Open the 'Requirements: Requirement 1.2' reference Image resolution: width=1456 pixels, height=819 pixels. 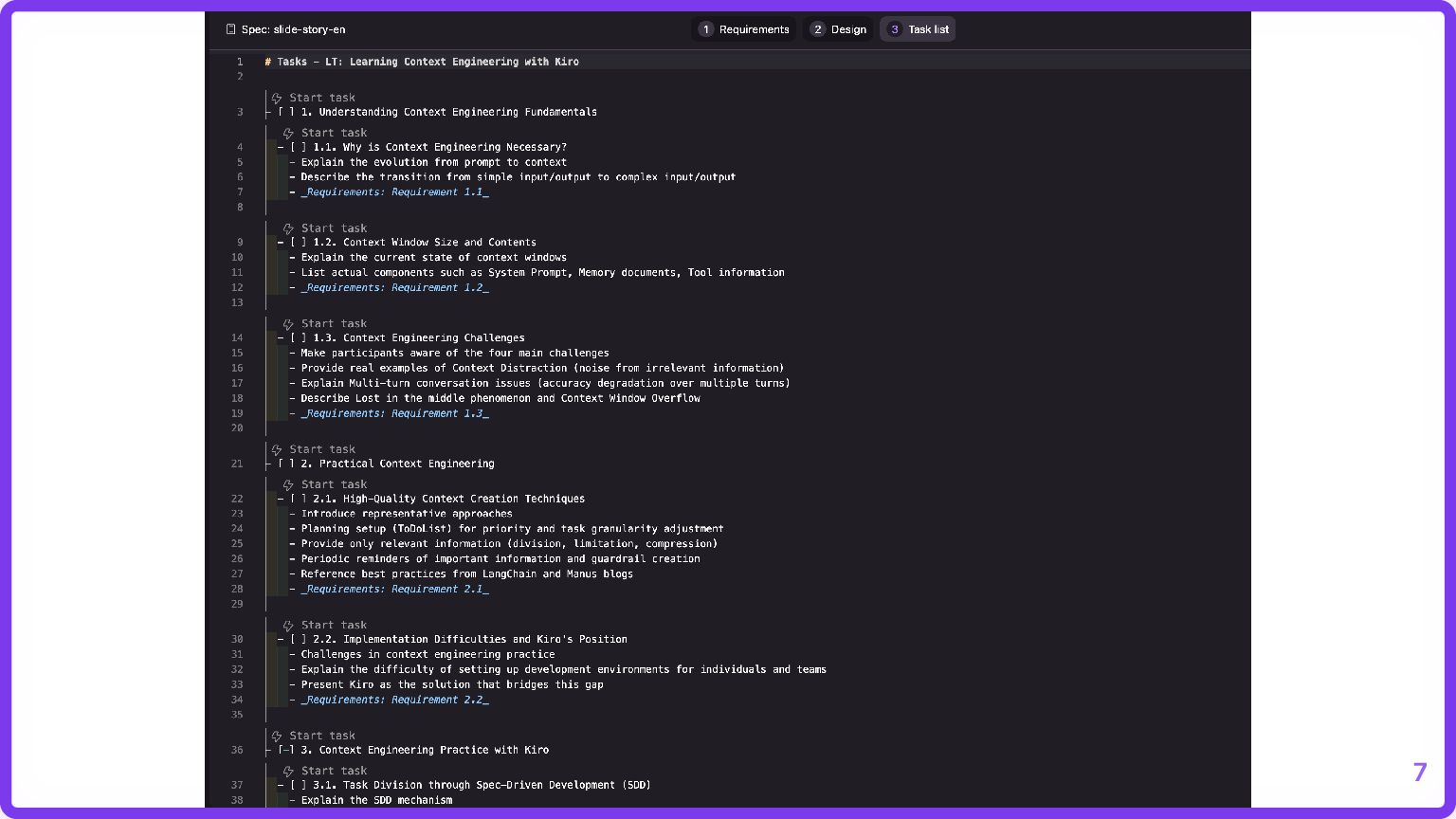click(x=395, y=288)
